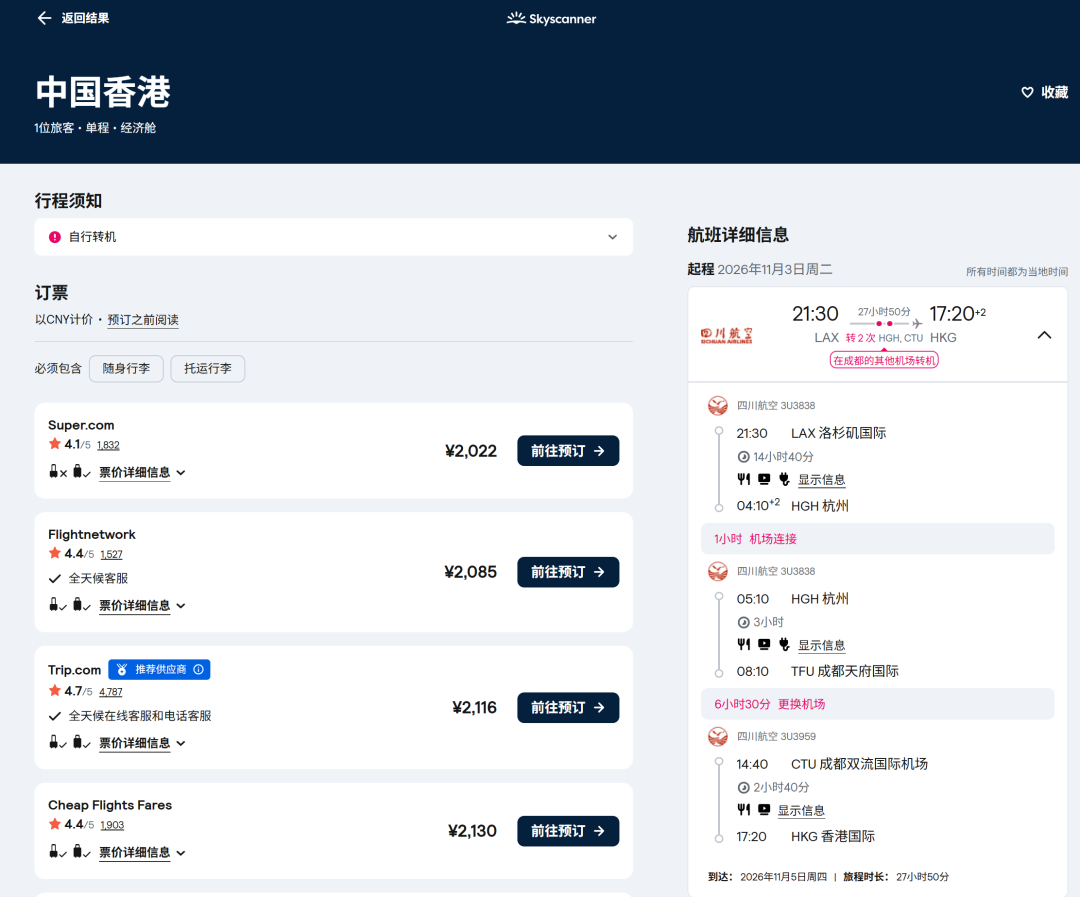Open 显示信息 for CTU to HKG segment
The height and width of the screenshot is (897, 1080).
(801, 810)
